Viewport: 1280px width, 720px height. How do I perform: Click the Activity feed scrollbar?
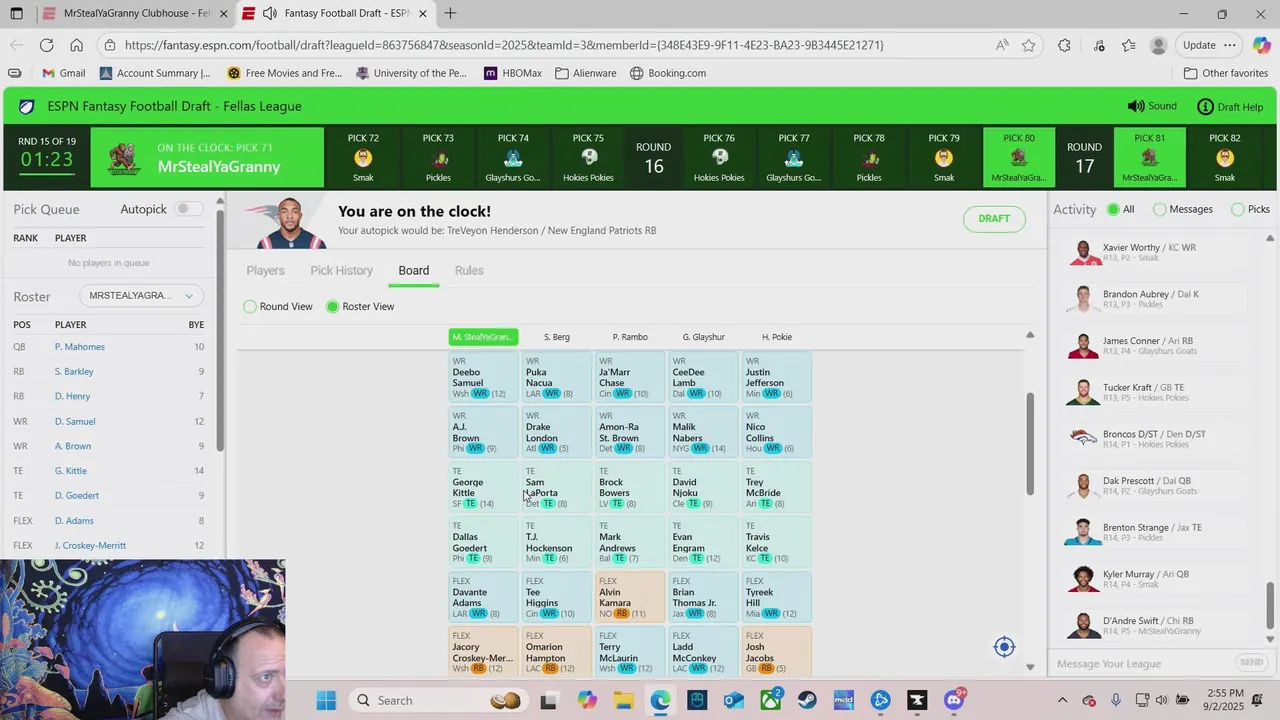coord(1270,604)
